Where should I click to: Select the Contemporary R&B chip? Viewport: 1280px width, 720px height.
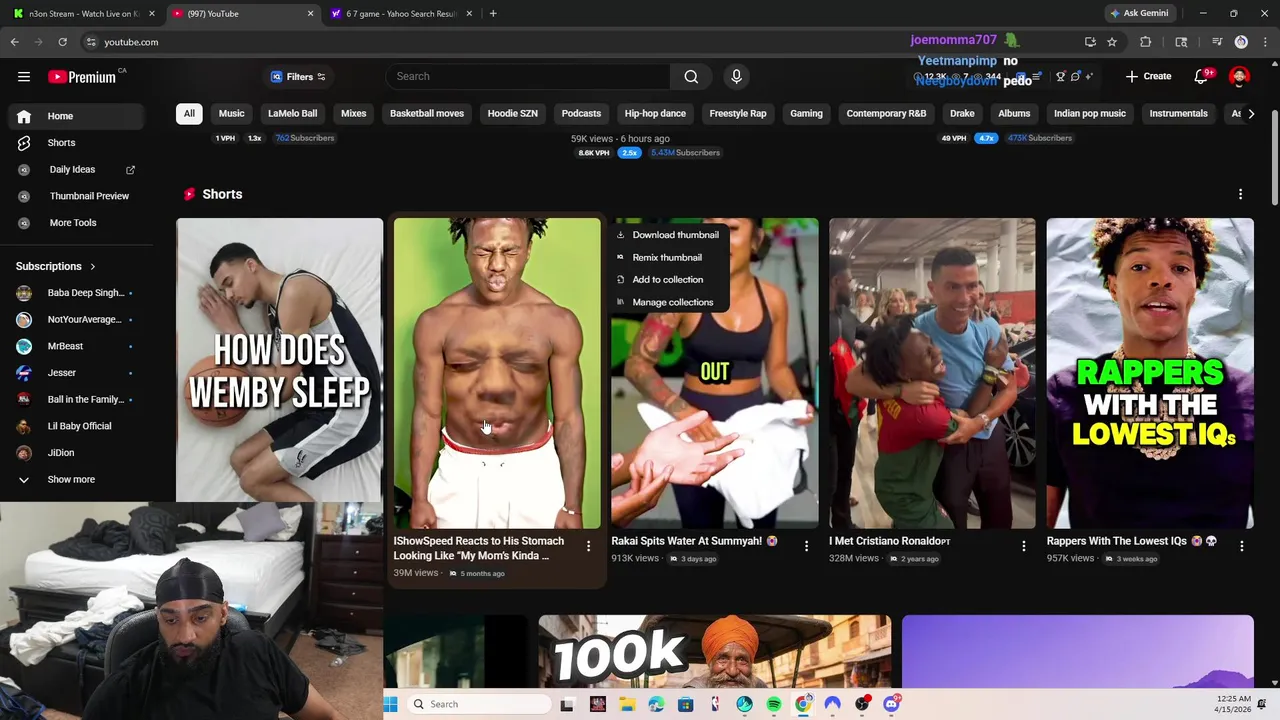886,113
